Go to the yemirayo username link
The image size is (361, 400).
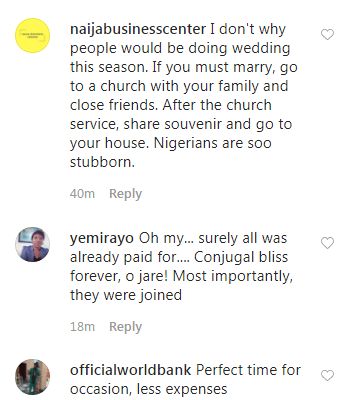[102, 239]
